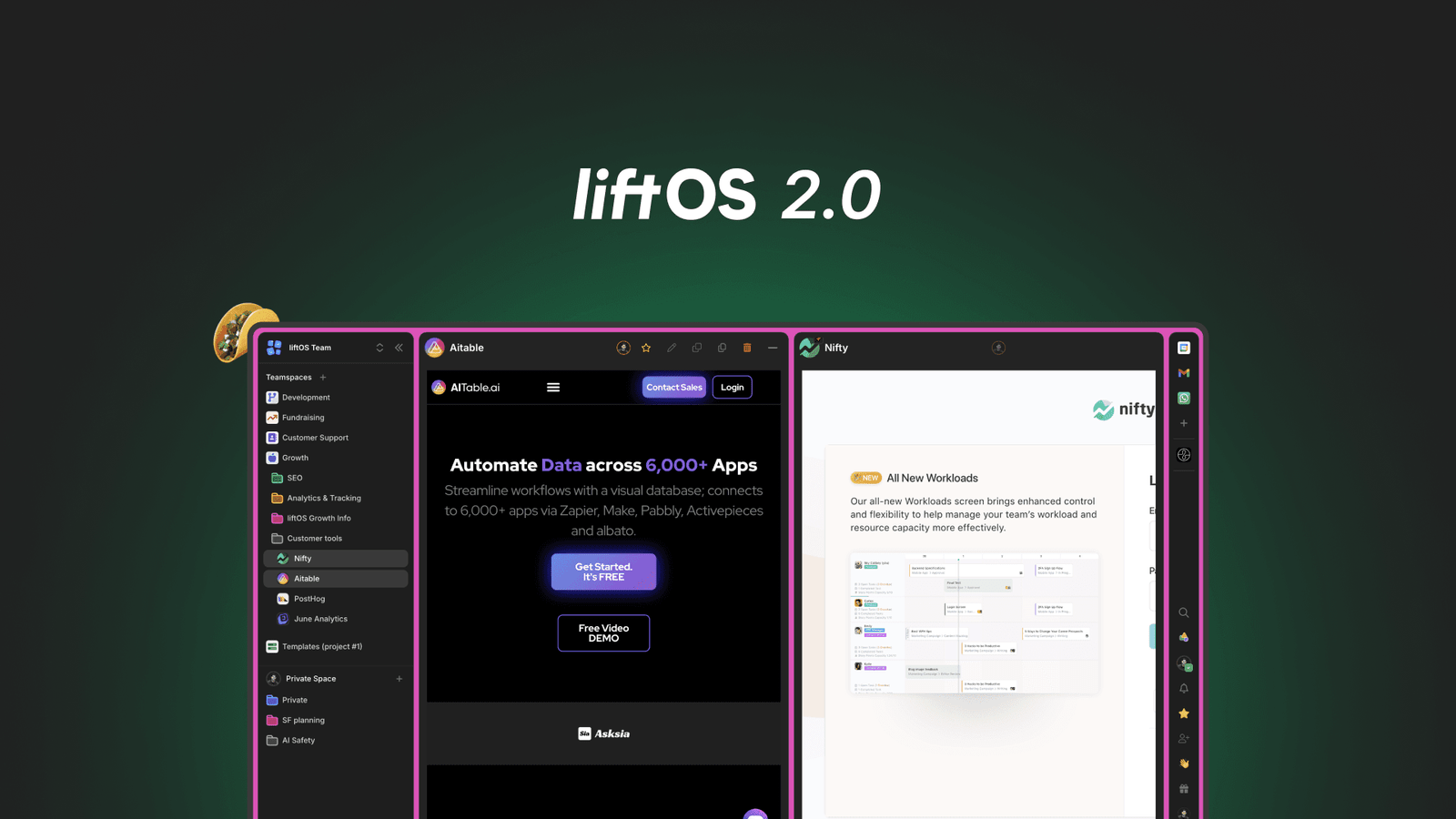
Task: Click the Workloads screenshot thumbnail in Nifty
Action: click(975, 623)
